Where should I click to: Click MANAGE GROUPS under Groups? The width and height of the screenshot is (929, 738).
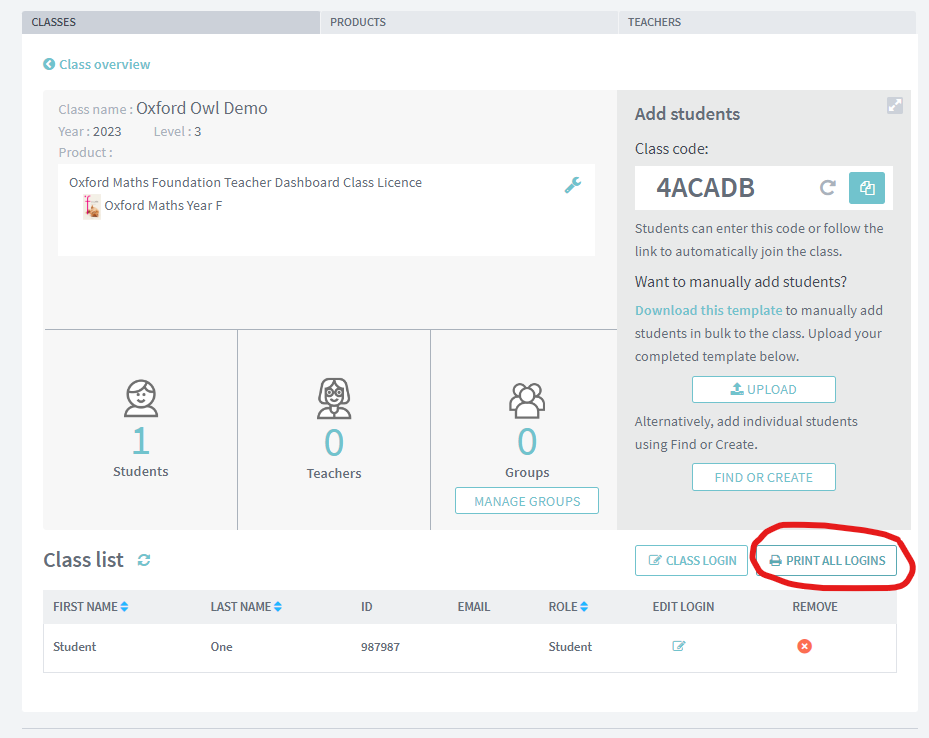click(526, 500)
